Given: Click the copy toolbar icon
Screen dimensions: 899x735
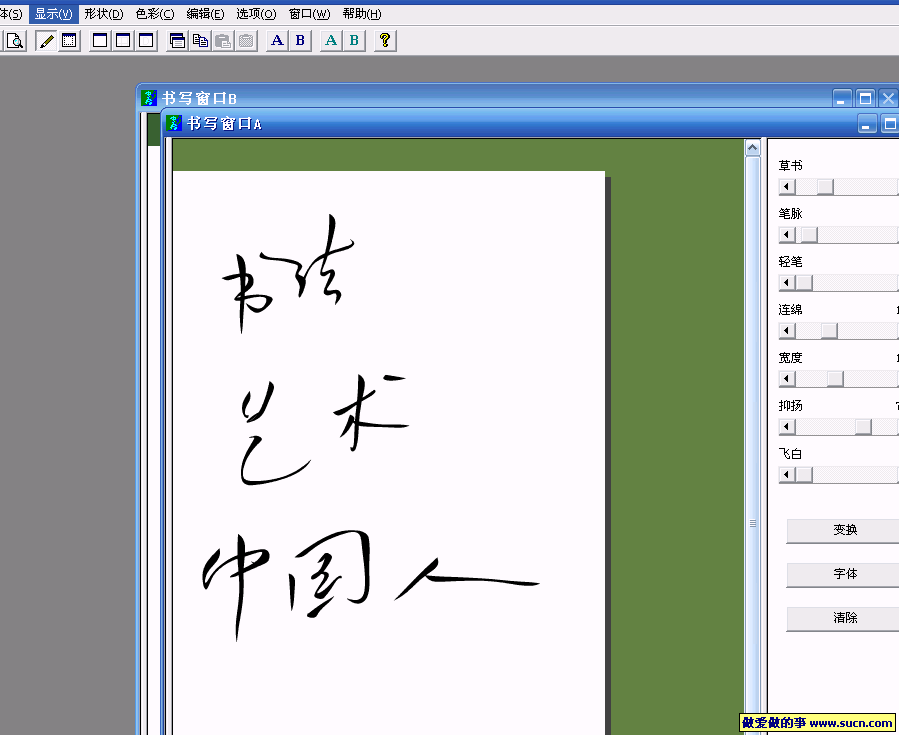Looking at the screenshot, I should (199, 40).
